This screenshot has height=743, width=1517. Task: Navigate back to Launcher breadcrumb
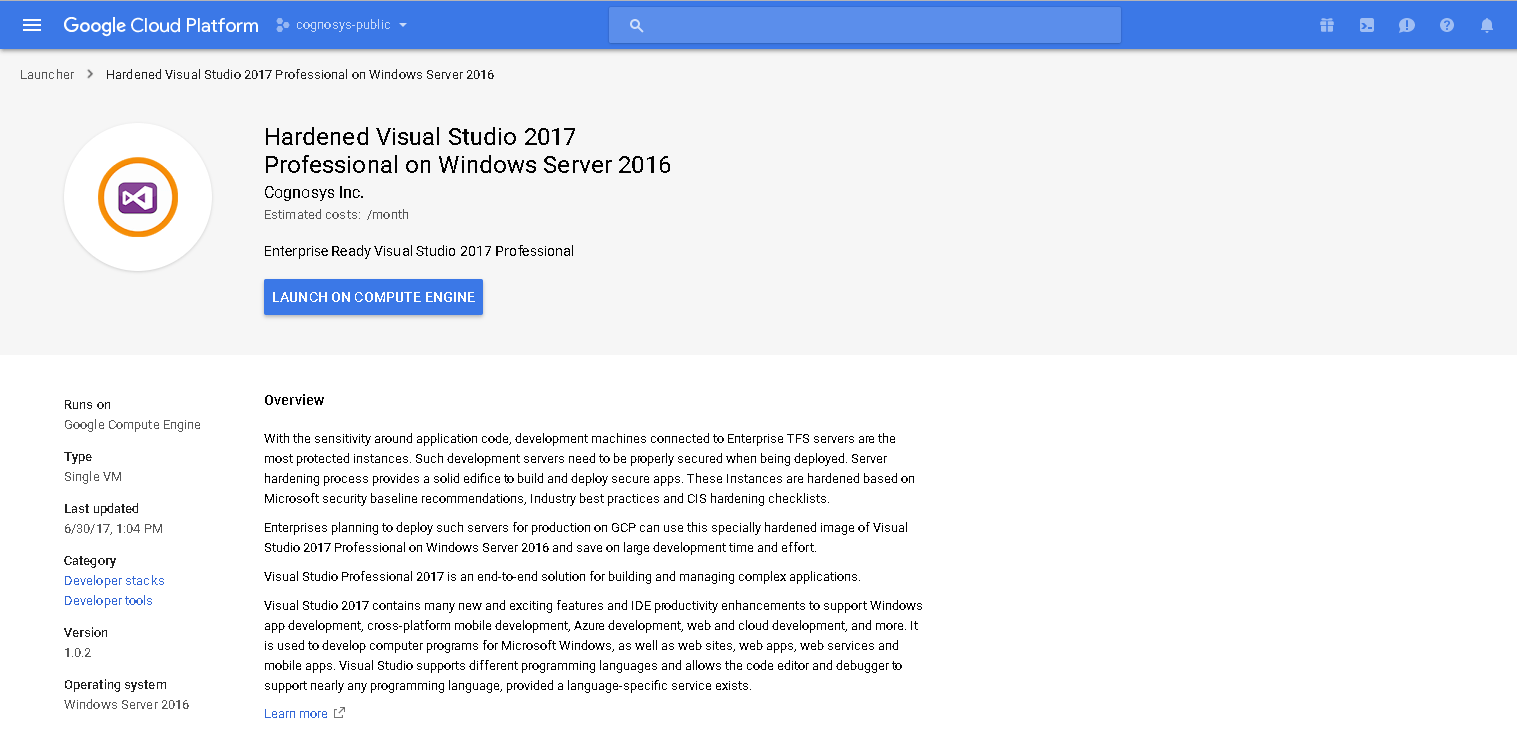pyautogui.click(x=47, y=74)
